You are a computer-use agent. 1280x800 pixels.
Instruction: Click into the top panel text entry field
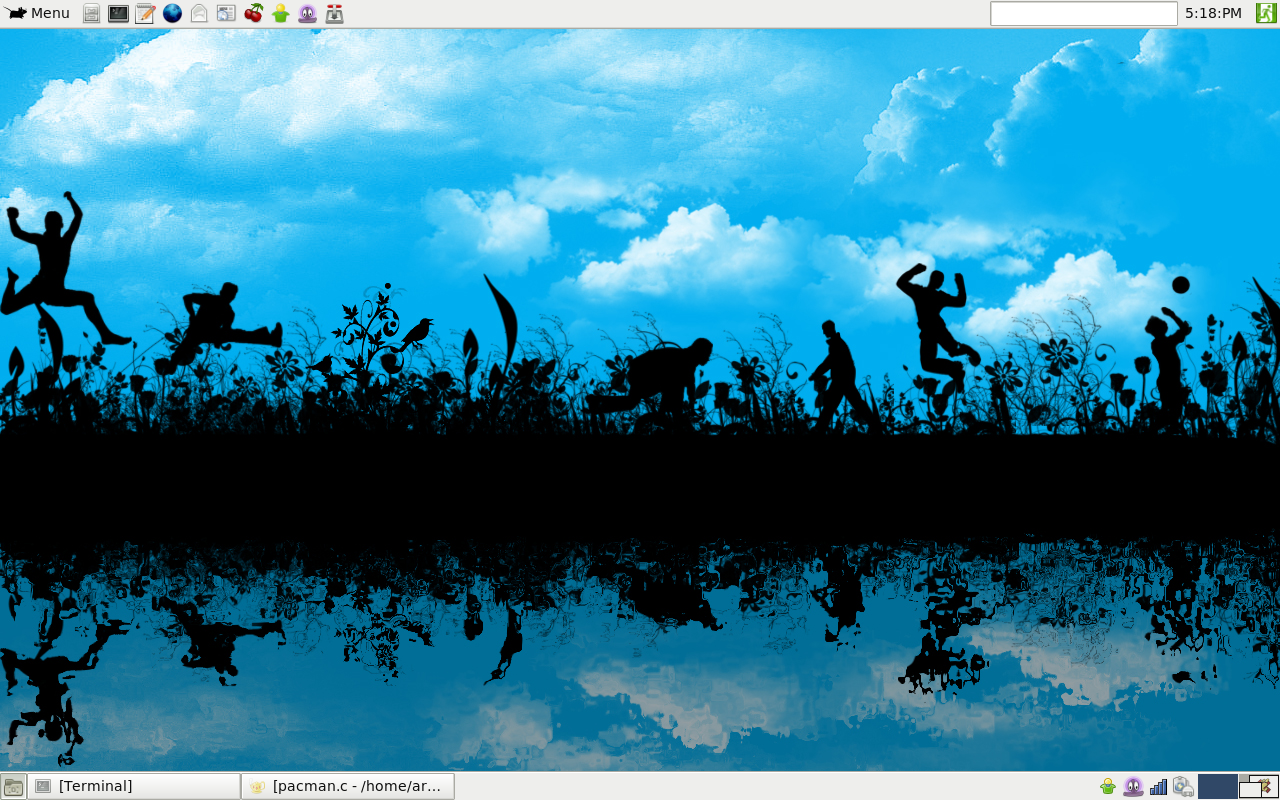tap(1083, 13)
